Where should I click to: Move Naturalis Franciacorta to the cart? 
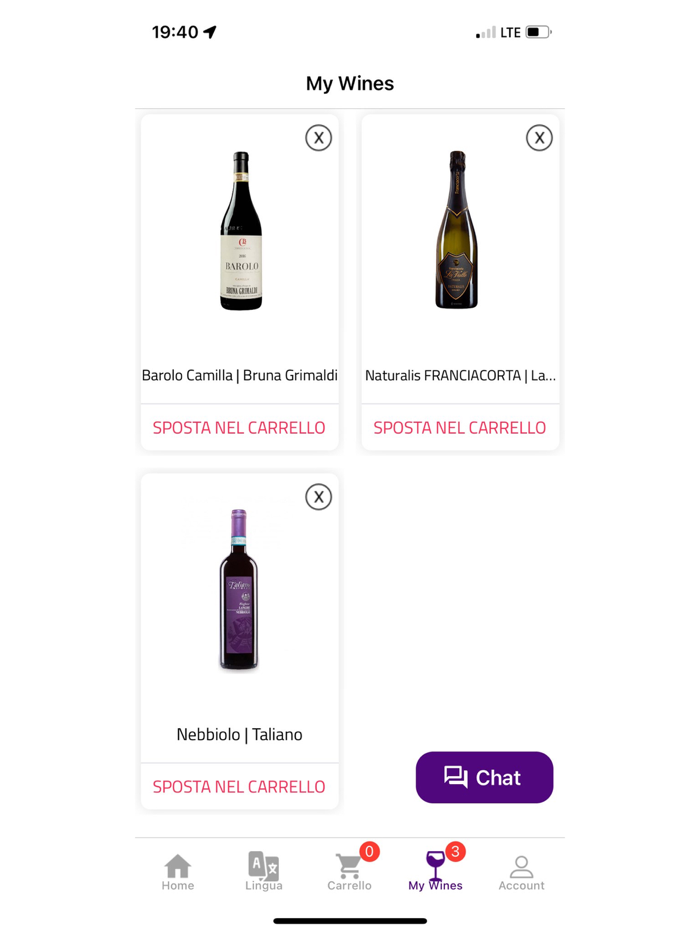click(x=460, y=428)
